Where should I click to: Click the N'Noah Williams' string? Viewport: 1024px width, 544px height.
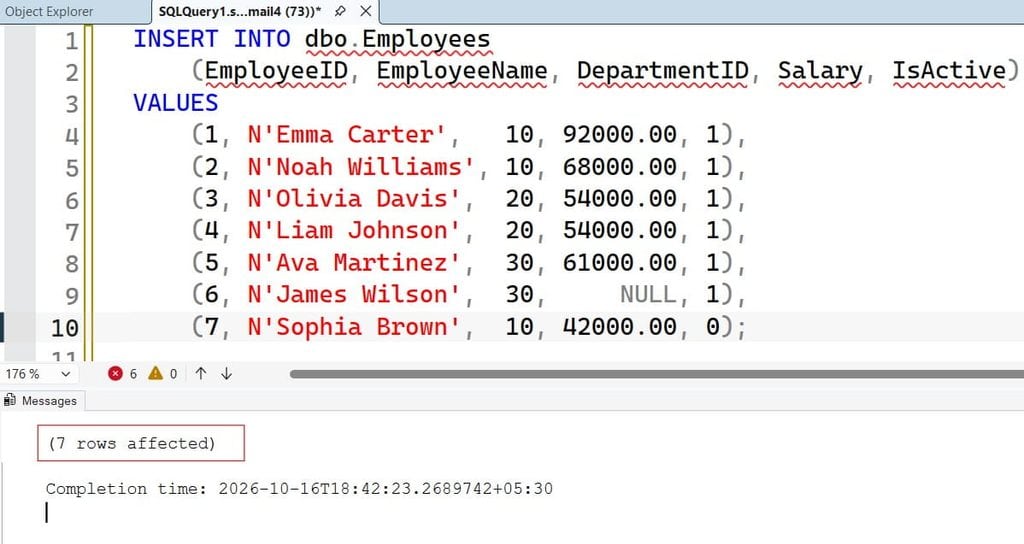[x=361, y=167]
